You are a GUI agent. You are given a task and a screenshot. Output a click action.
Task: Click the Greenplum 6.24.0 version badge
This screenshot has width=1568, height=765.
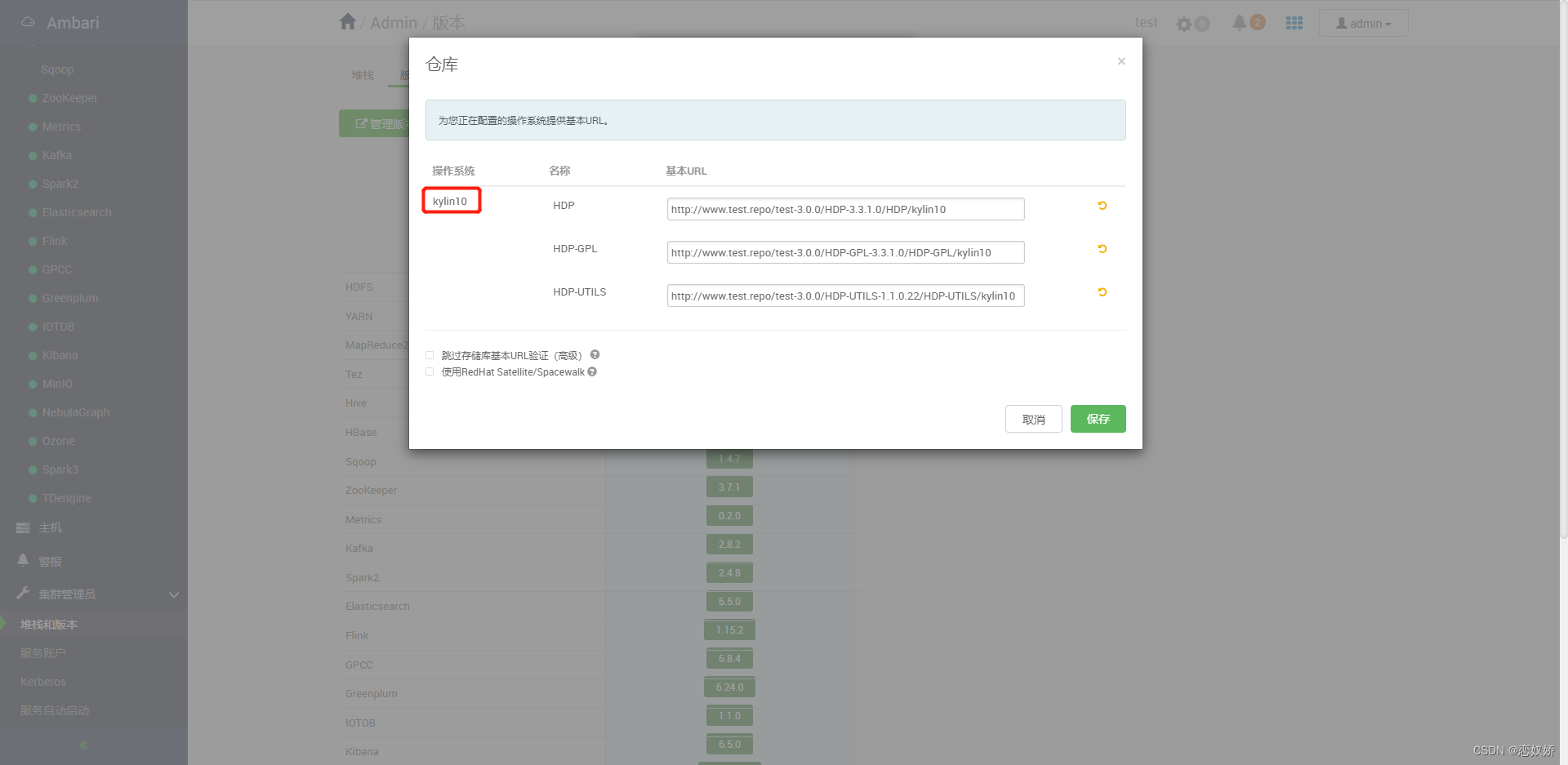coord(729,687)
